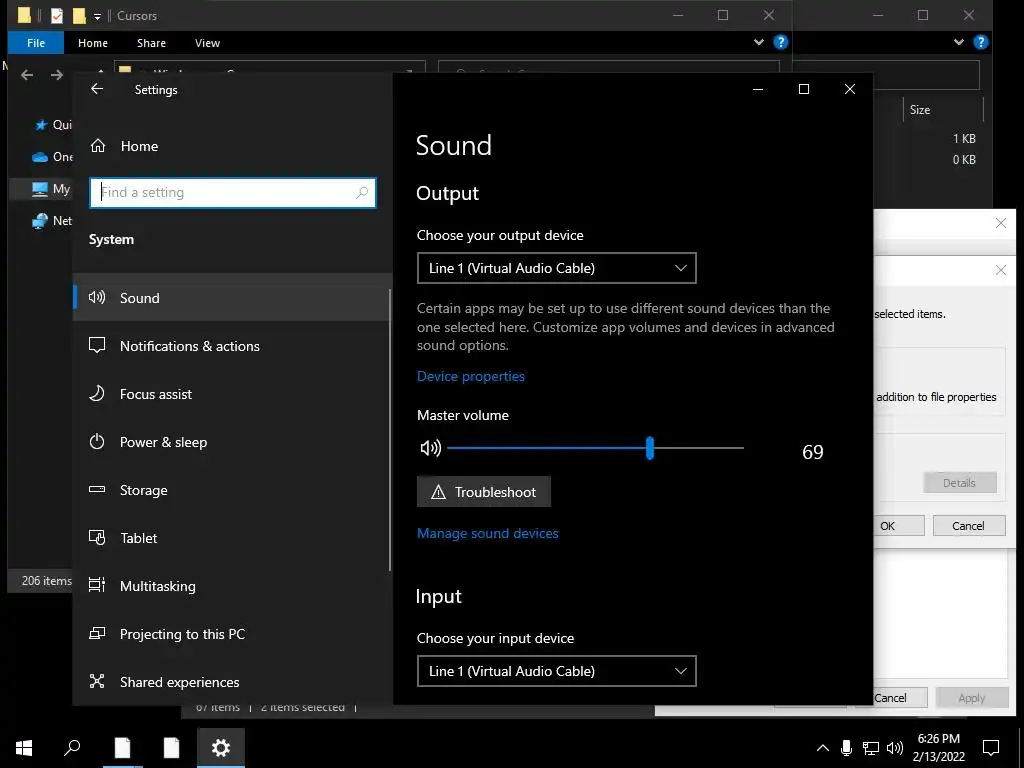Expand the ribbon chevron in Cursors window

coord(759,42)
